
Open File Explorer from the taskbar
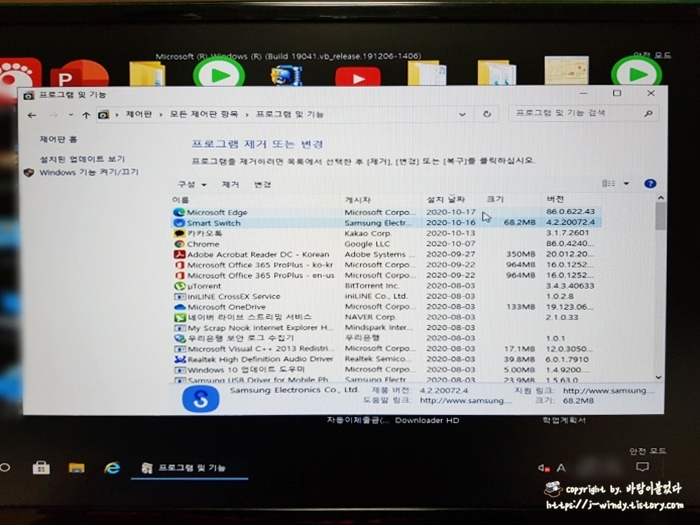coord(77,468)
